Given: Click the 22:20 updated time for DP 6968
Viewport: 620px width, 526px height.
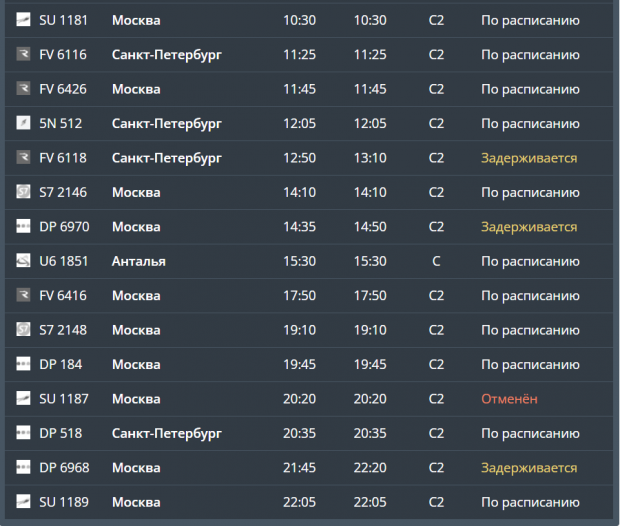Looking at the screenshot, I should tap(370, 468).
